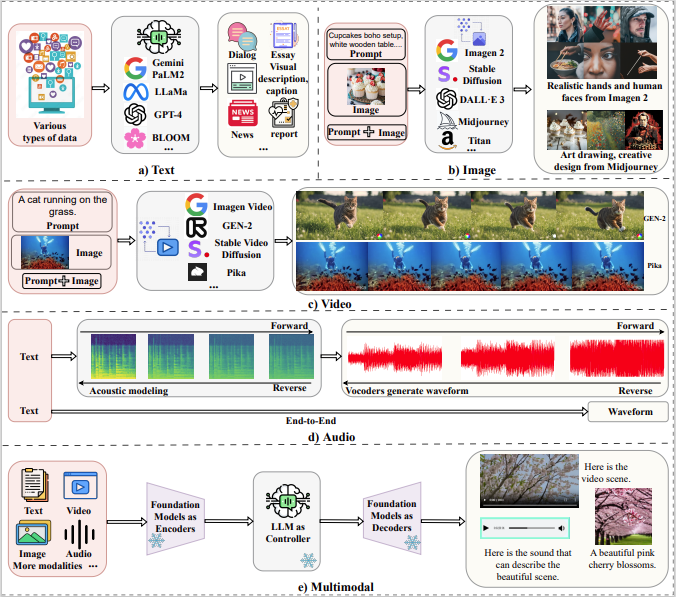
Task: Click the Various types of data illustration
Action: click(50, 75)
